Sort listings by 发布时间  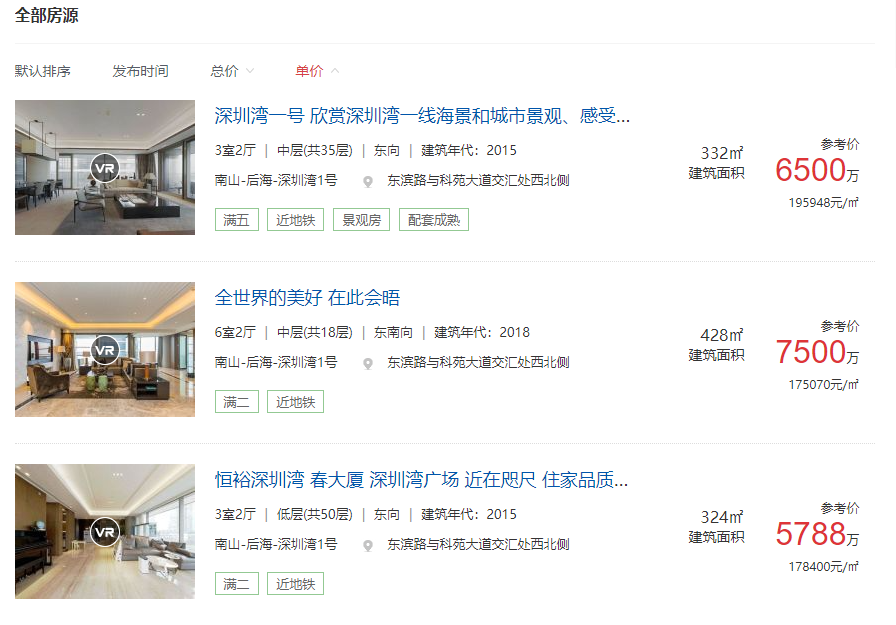click(x=141, y=71)
